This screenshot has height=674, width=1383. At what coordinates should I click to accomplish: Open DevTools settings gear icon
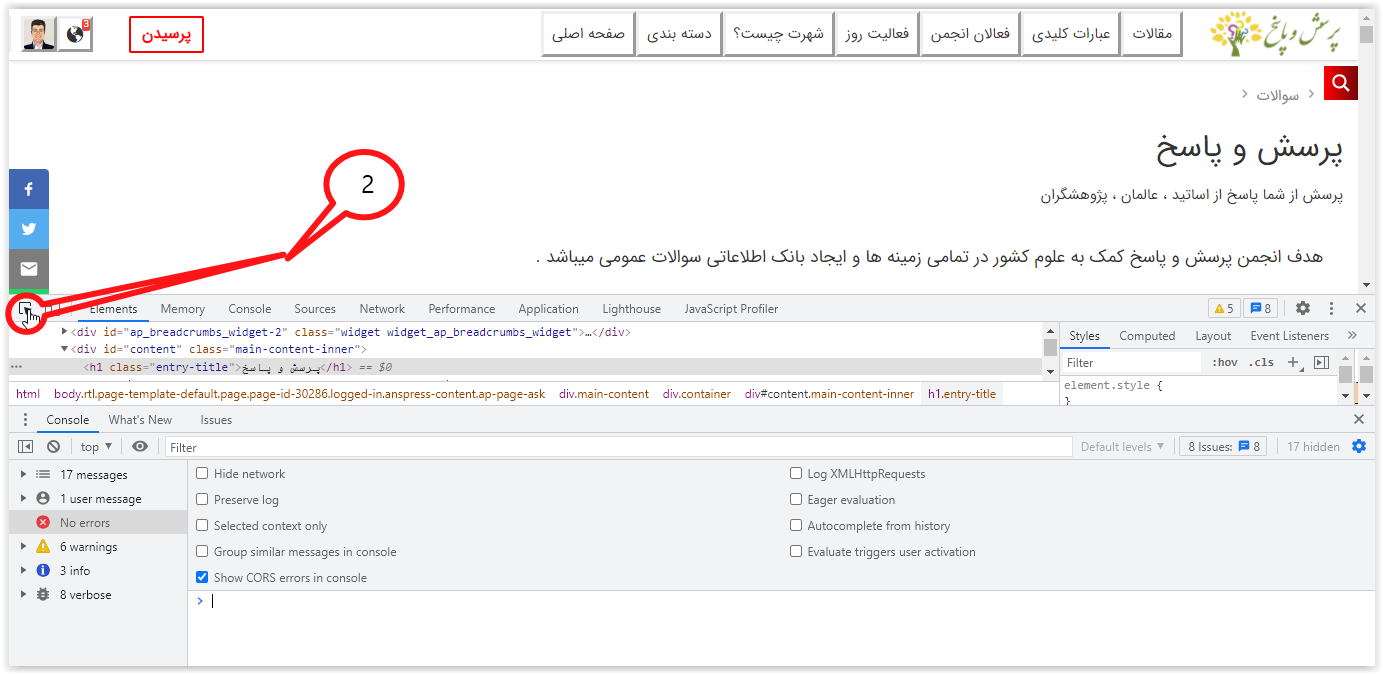pos(1303,309)
